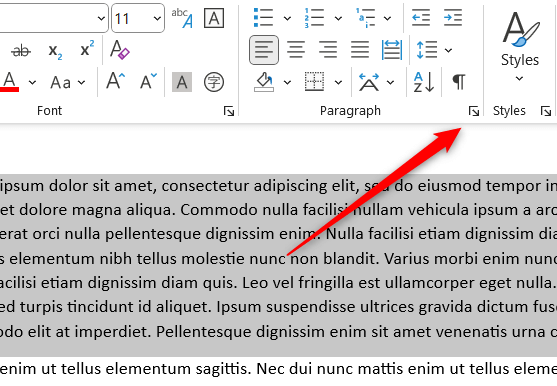Align text to the right
This screenshot has width=557, height=386.
point(328,50)
